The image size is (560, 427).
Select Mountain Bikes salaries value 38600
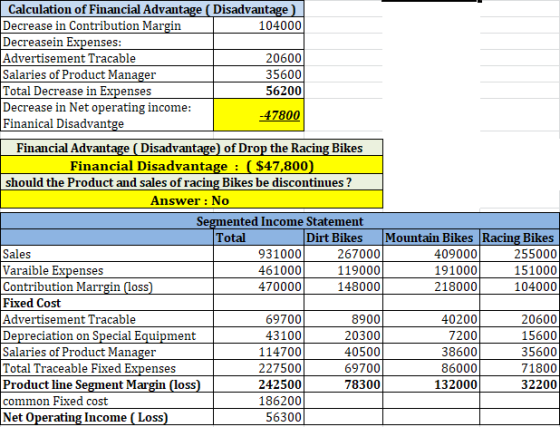click(x=431, y=352)
